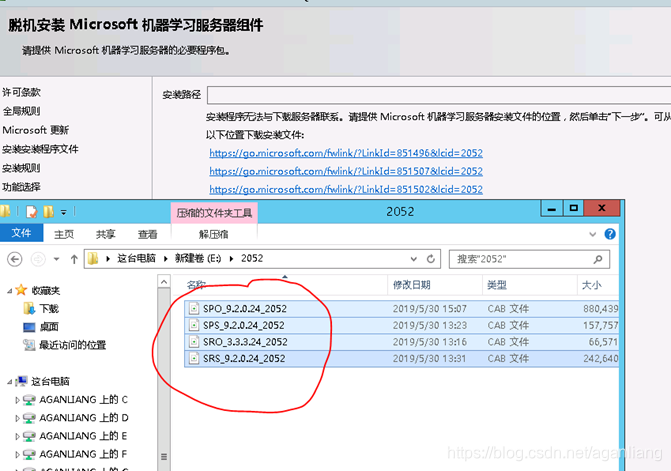Open the 下载 favorites folder
Screen dimensions: 671x471
pos(42,308)
